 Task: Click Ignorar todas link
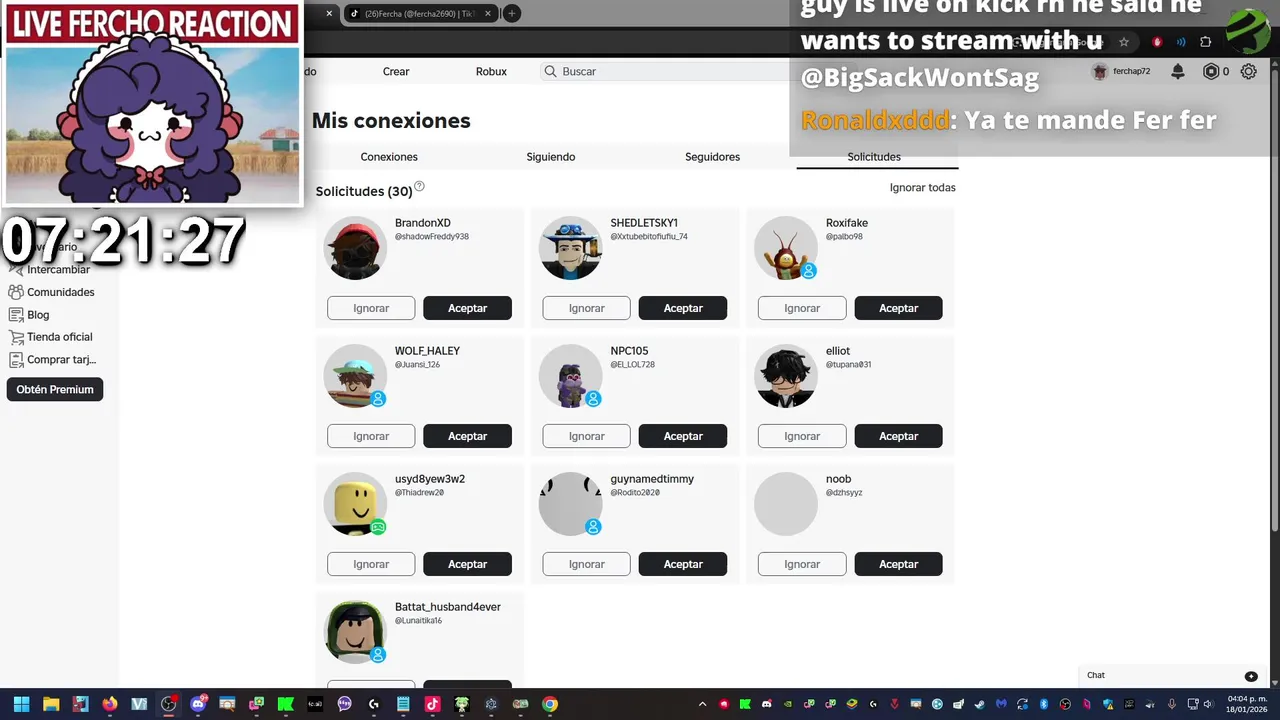pyautogui.click(x=923, y=187)
